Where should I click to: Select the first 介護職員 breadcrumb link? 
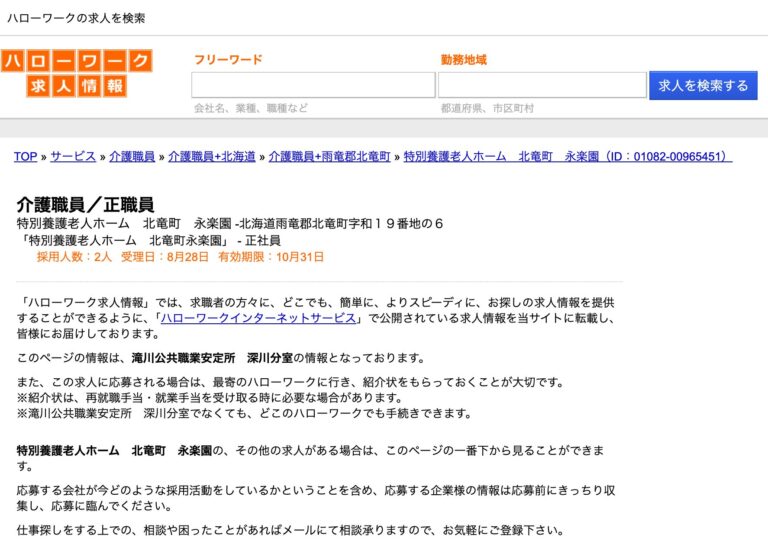pos(132,157)
